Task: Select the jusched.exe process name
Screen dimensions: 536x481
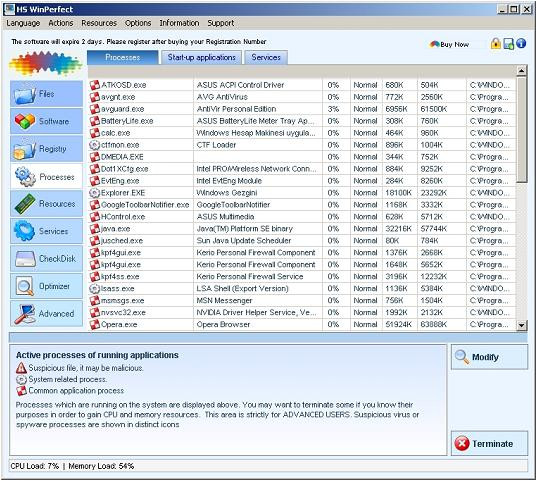Action: (x=122, y=241)
